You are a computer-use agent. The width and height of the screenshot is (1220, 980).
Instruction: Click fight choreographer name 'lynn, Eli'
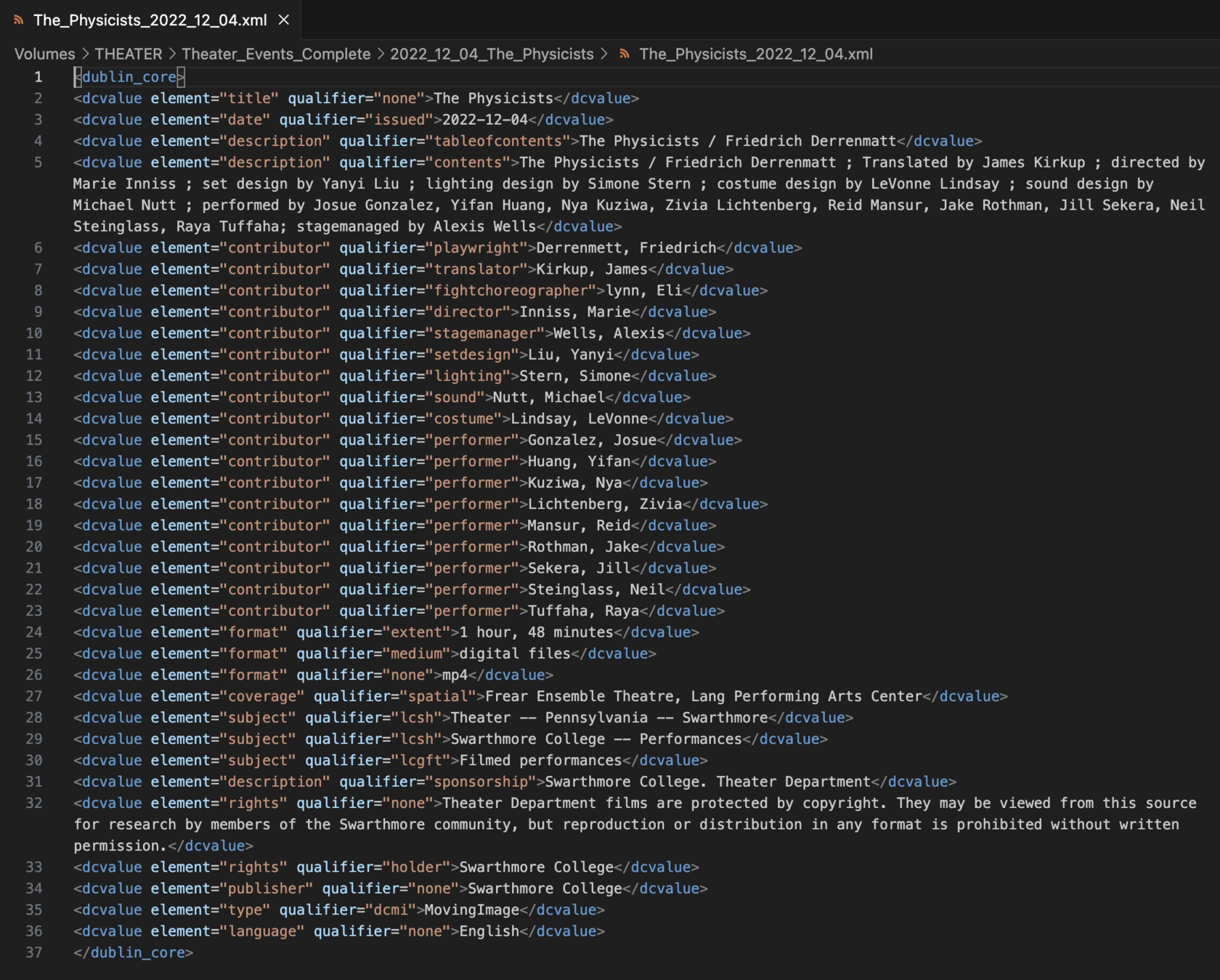644,290
